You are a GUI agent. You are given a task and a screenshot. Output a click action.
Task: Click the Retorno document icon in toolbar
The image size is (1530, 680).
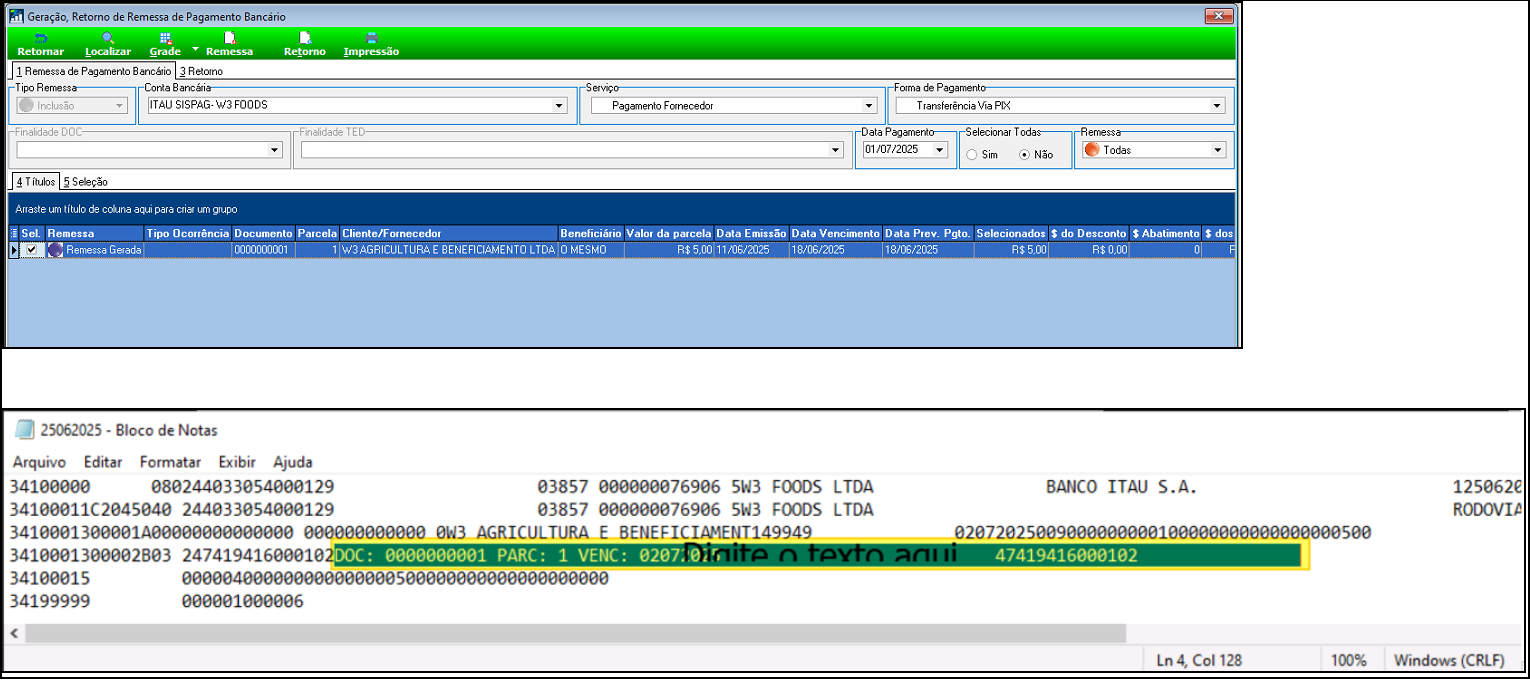305,38
